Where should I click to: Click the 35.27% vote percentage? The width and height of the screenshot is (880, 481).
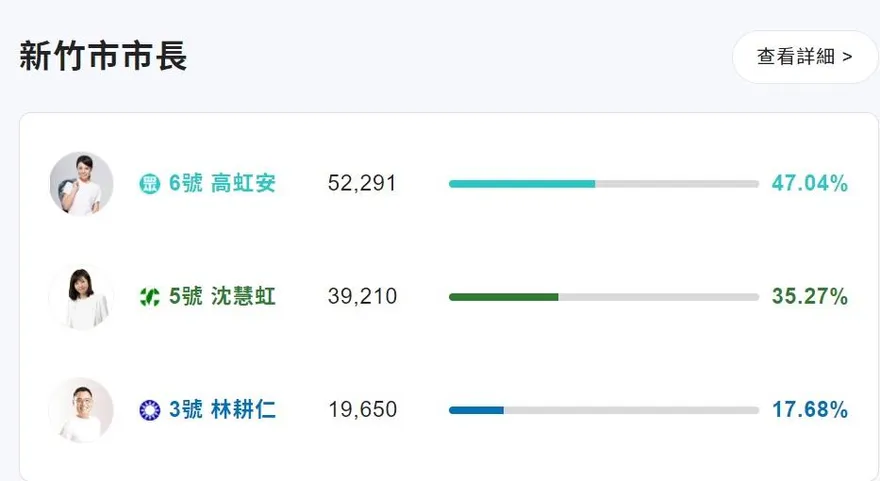pyautogui.click(x=809, y=297)
